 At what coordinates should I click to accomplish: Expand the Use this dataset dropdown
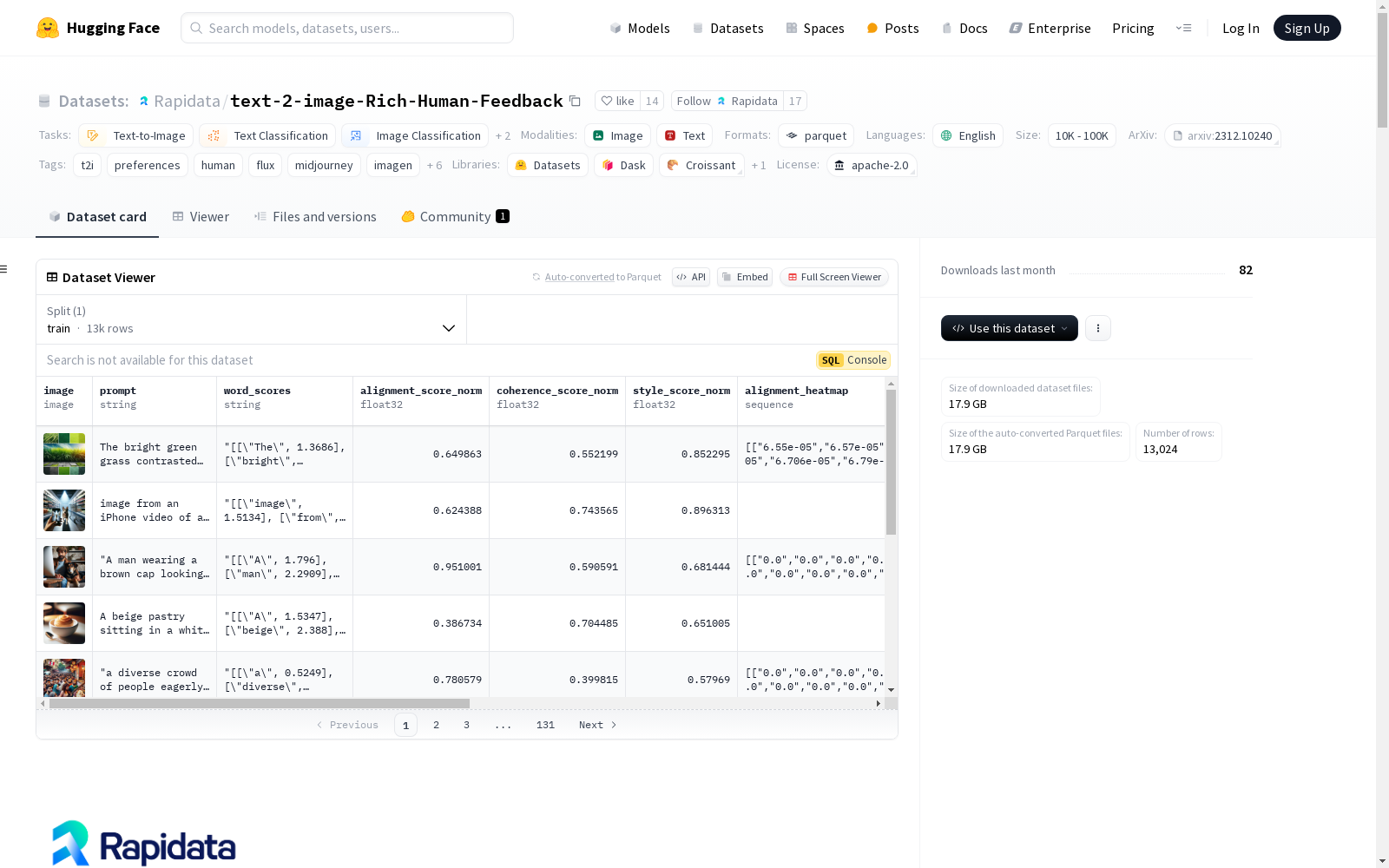click(1009, 328)
